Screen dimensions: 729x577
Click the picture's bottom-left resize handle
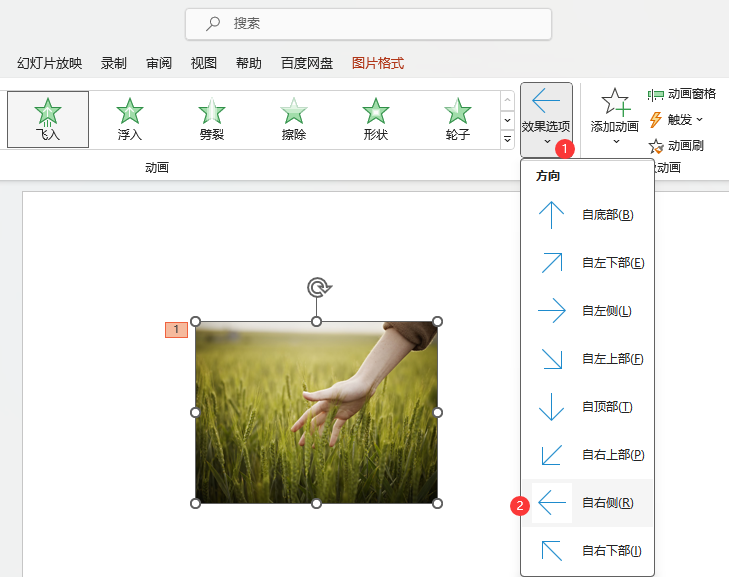(x=196, y=503)
